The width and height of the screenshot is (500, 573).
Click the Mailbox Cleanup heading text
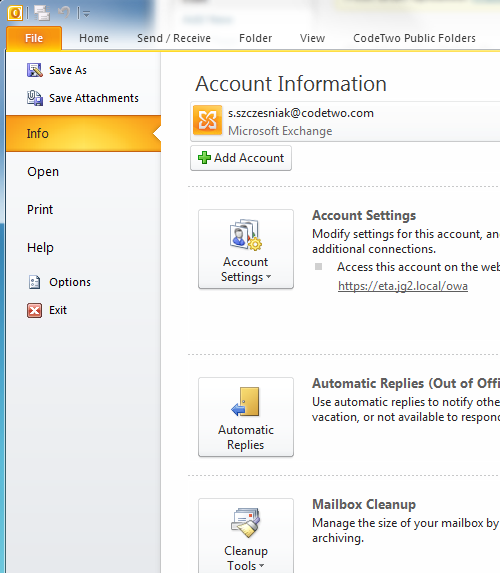364,504
